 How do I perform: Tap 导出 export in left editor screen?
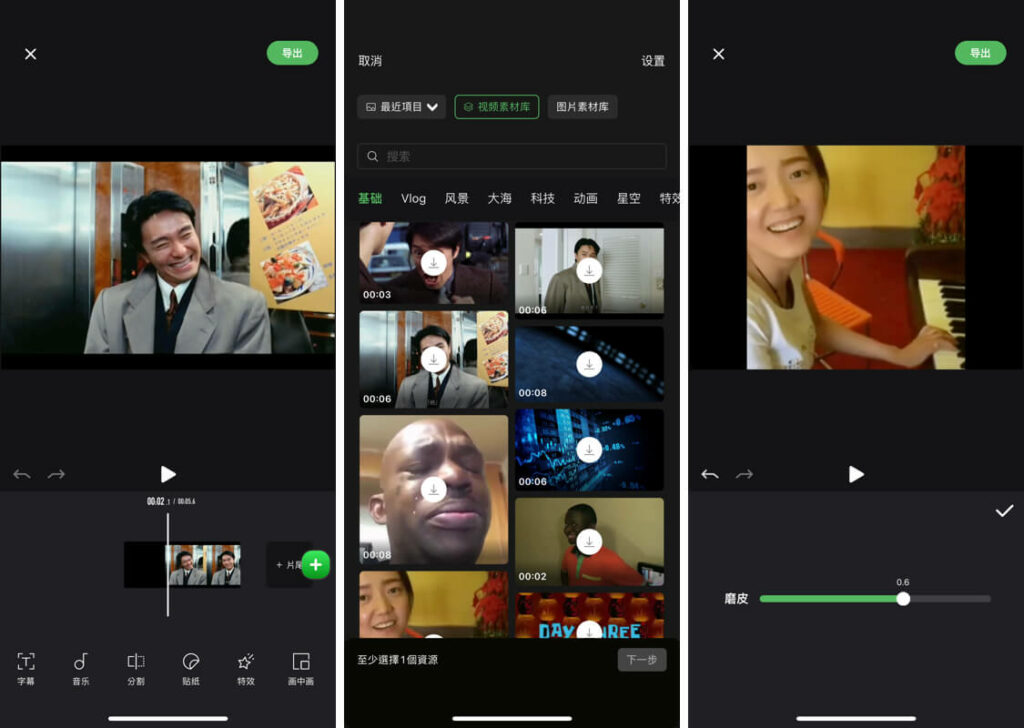click(x=292, y=54)
